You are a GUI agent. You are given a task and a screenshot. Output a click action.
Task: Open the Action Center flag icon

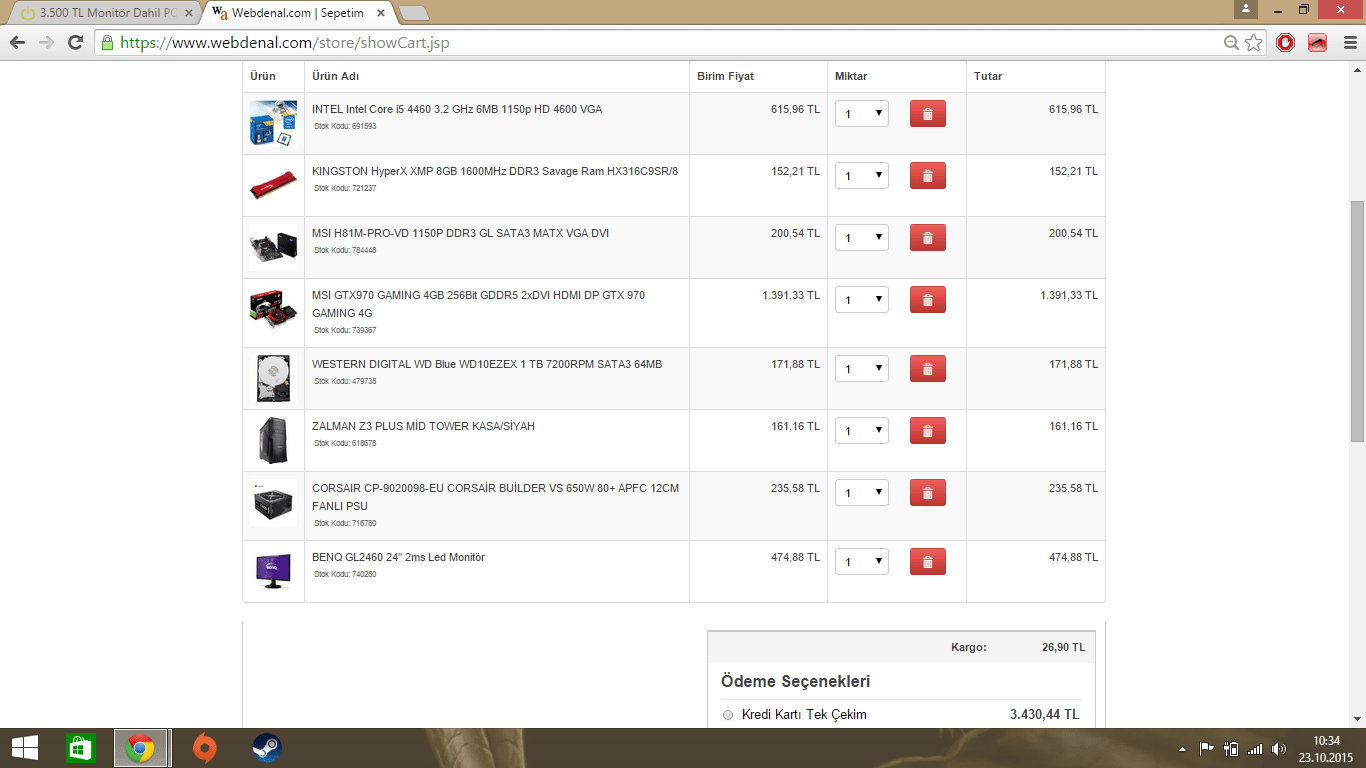(1207, 749)
